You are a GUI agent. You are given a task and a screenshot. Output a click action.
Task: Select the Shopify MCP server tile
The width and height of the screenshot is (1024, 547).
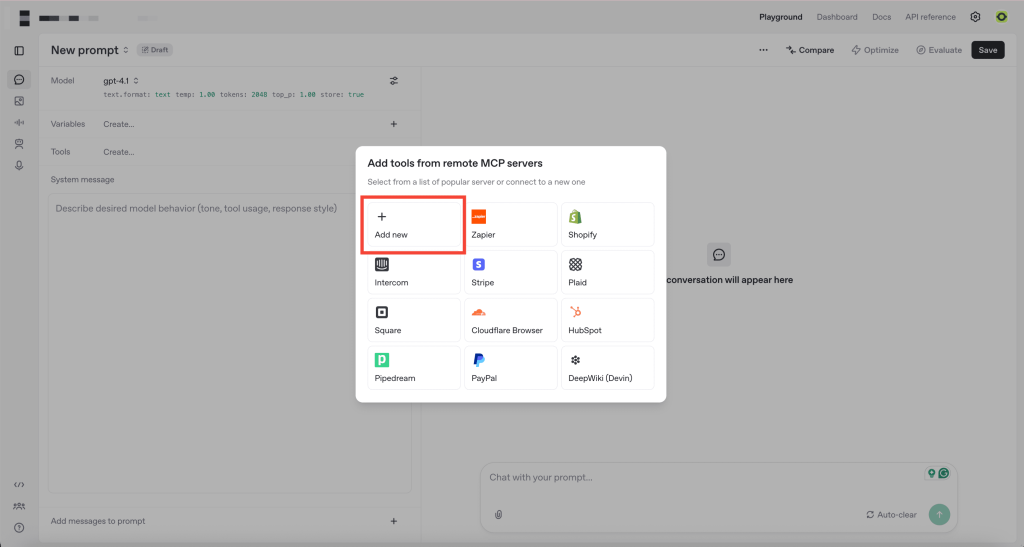pos(607,225)
